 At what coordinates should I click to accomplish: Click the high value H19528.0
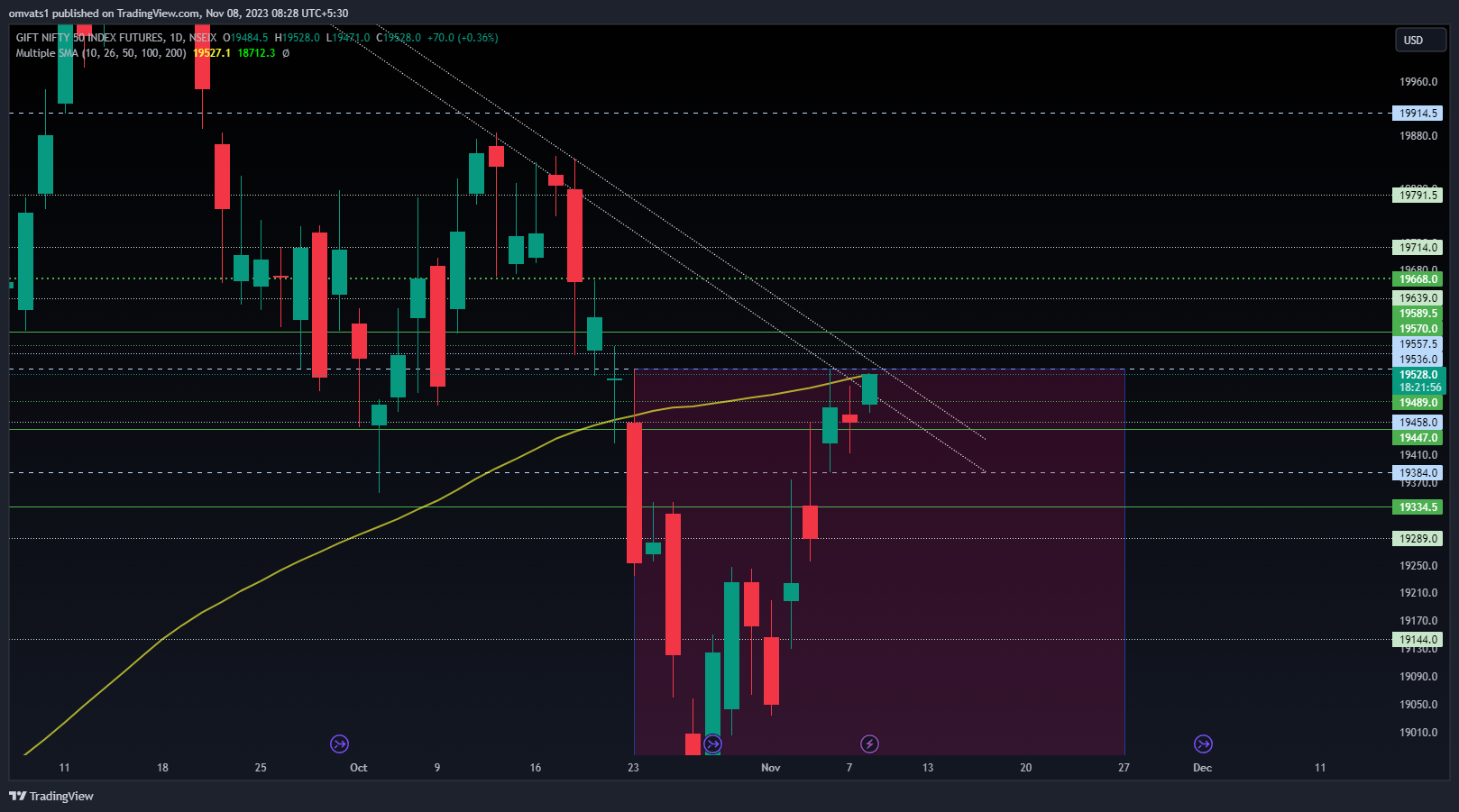[x=298, y=38]
